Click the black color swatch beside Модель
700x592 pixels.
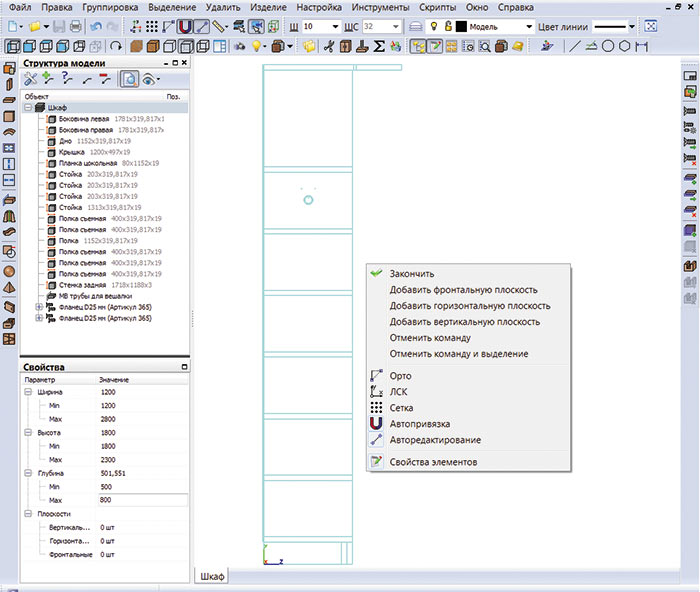462,25
